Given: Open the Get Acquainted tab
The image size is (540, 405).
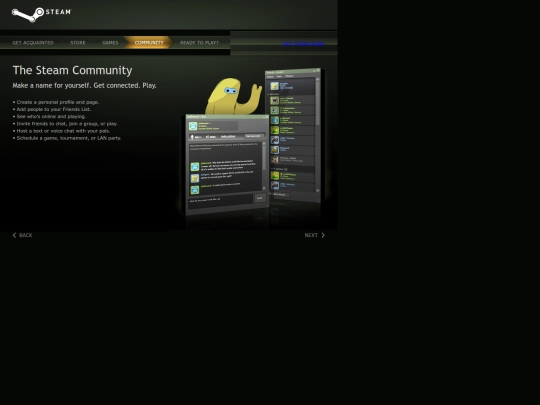Looking at the screenshot, I should click(x=33, y=43).
